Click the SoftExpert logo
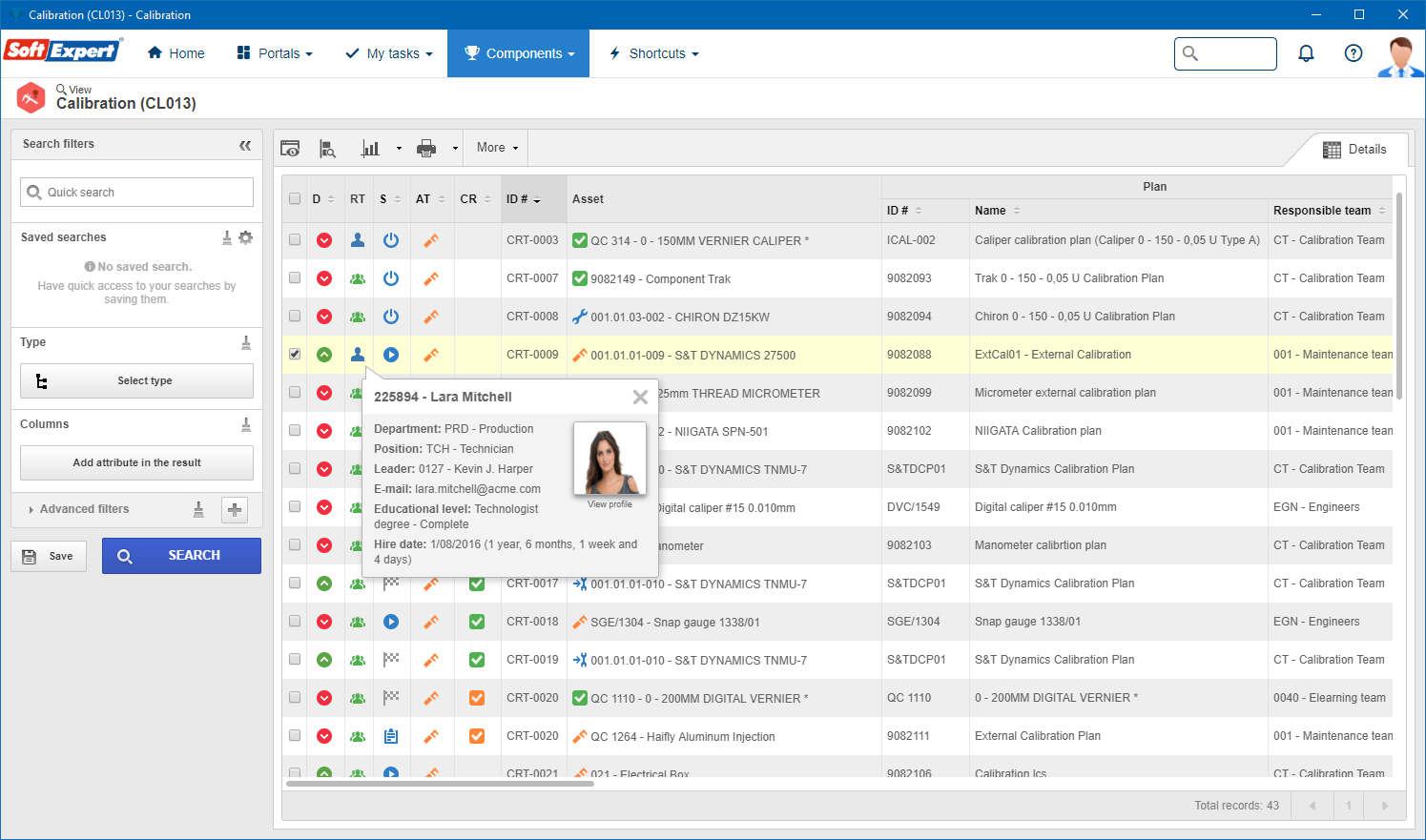This screenshot has height=840, width=1426. click(x=63, y=50)
